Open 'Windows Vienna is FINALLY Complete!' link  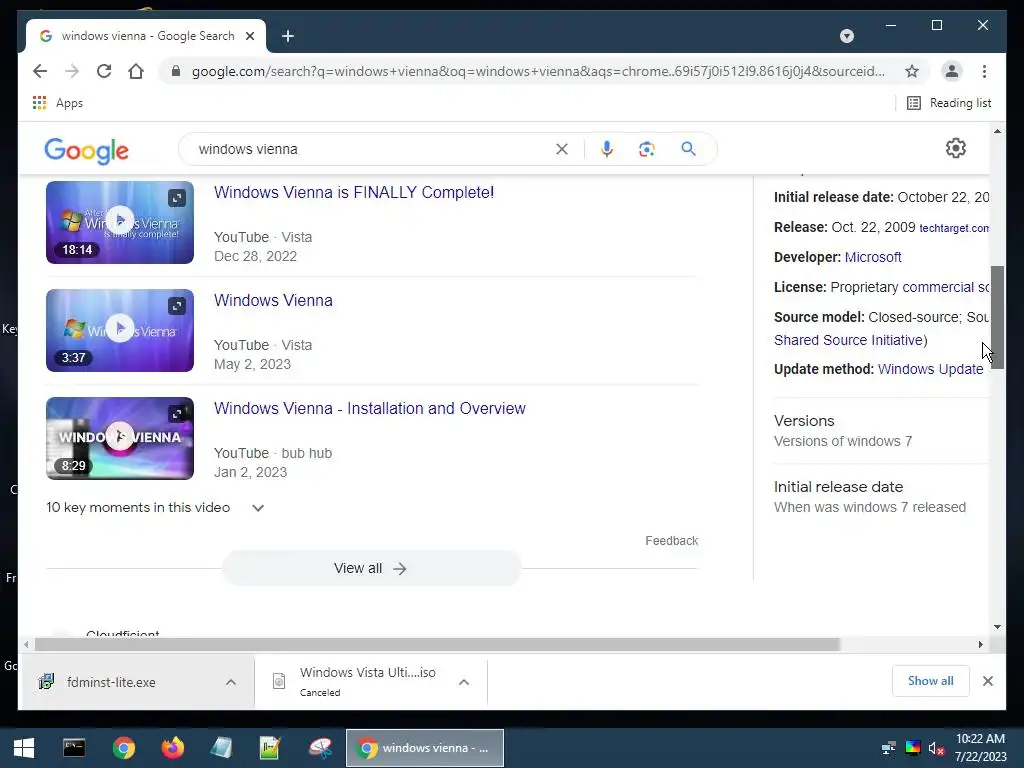[x=354, y=193]
